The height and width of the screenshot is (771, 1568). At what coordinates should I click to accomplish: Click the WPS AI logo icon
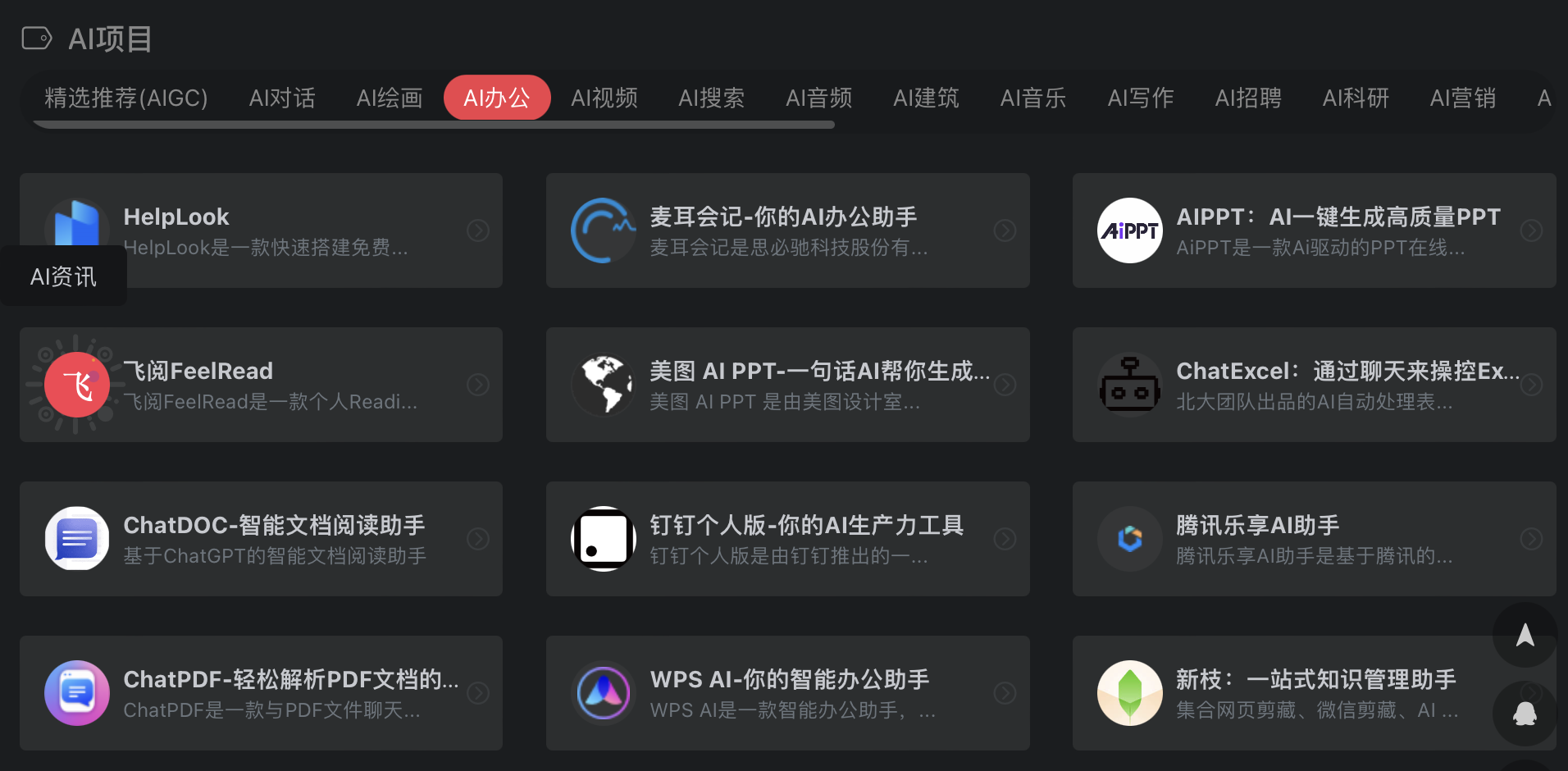pos(604,693)
